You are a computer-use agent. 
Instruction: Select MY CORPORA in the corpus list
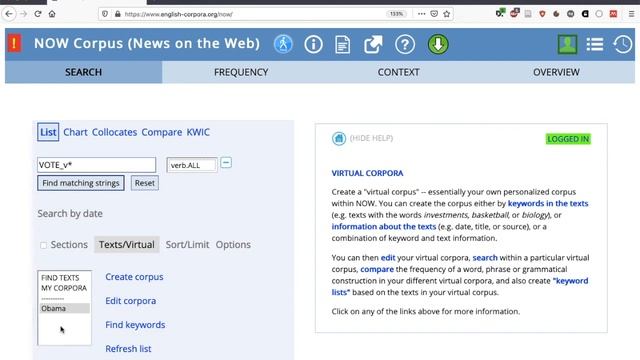coord(64,288)
